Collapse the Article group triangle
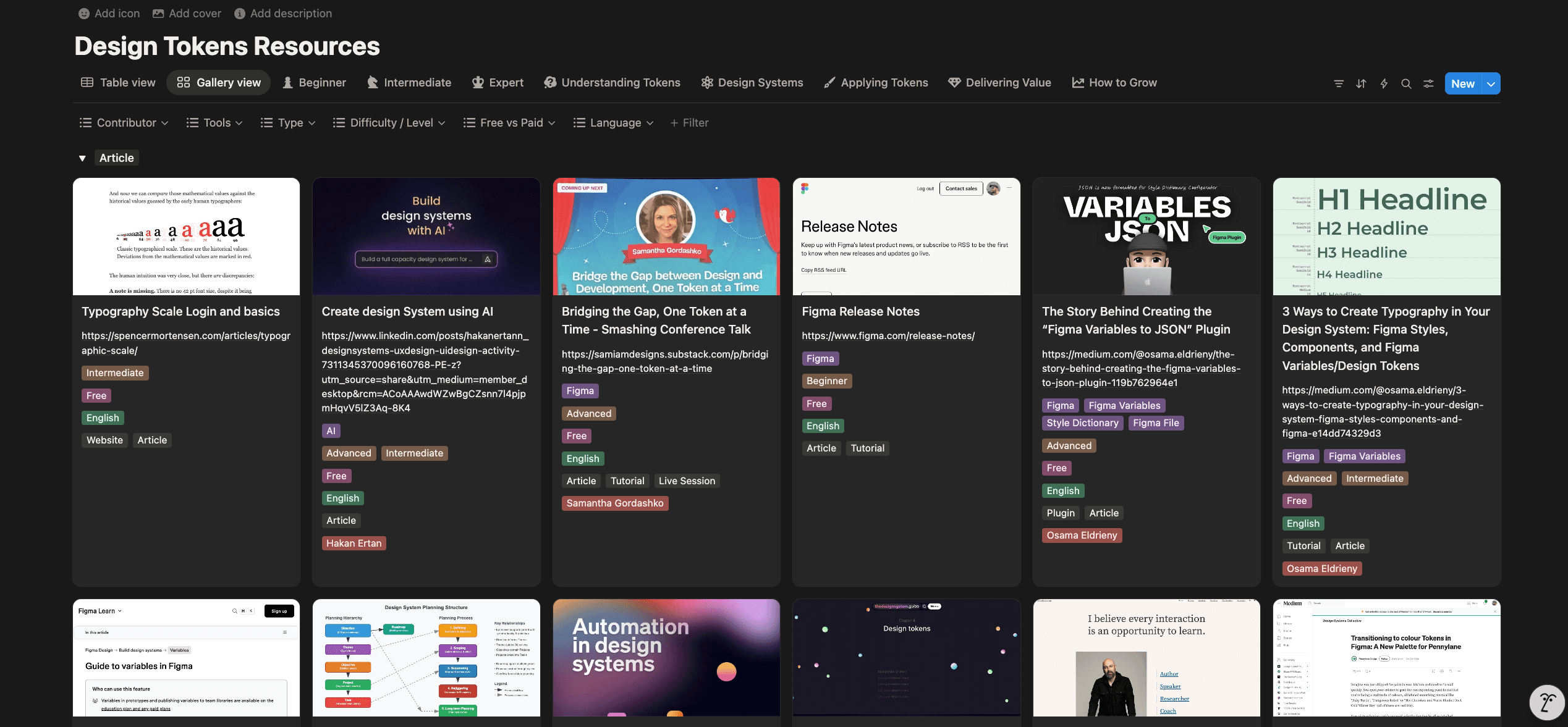Viewport: 1568px width, 727px height. point(82,158)
